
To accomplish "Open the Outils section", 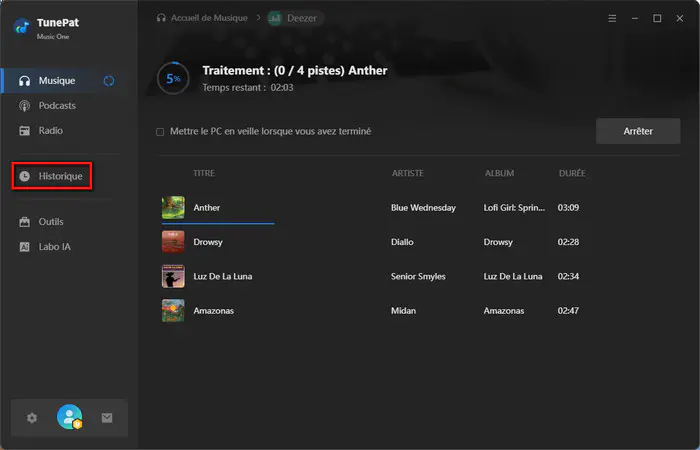I will click(x=50, y=222).
